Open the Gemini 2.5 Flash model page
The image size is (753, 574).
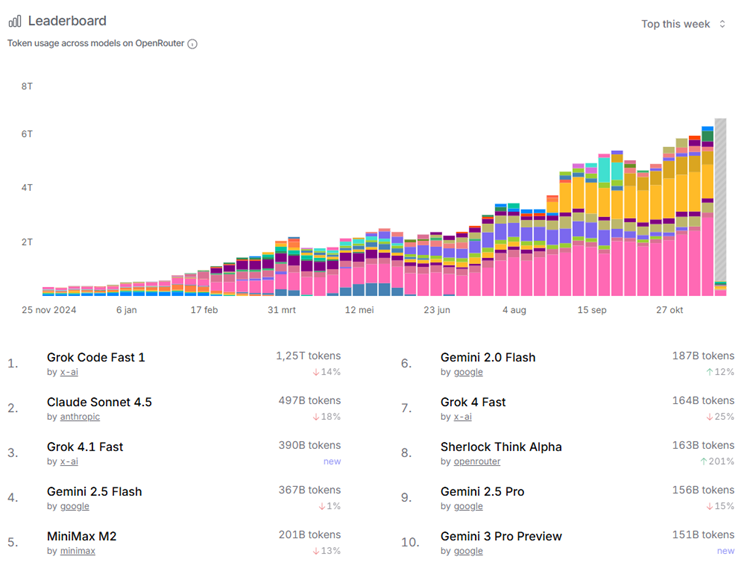(x=94, y=491)
